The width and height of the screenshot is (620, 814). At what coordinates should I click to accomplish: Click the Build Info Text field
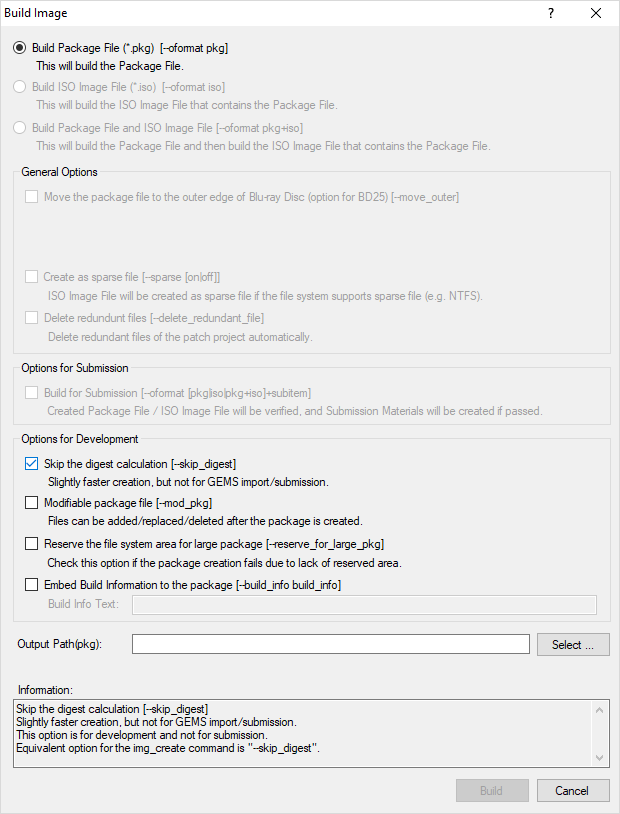point(365,605)
